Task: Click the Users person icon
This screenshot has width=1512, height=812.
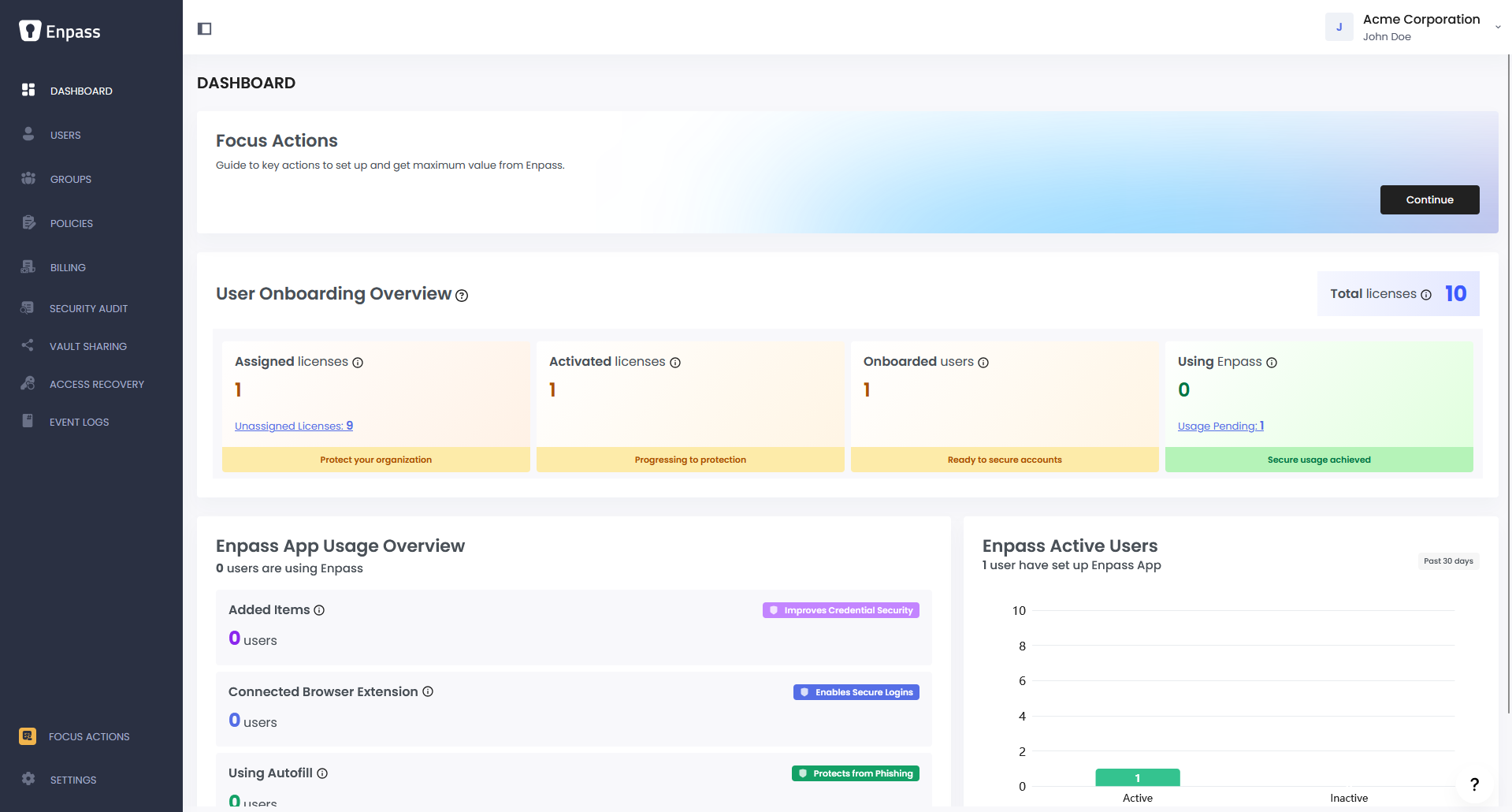Action: [28, 134]
